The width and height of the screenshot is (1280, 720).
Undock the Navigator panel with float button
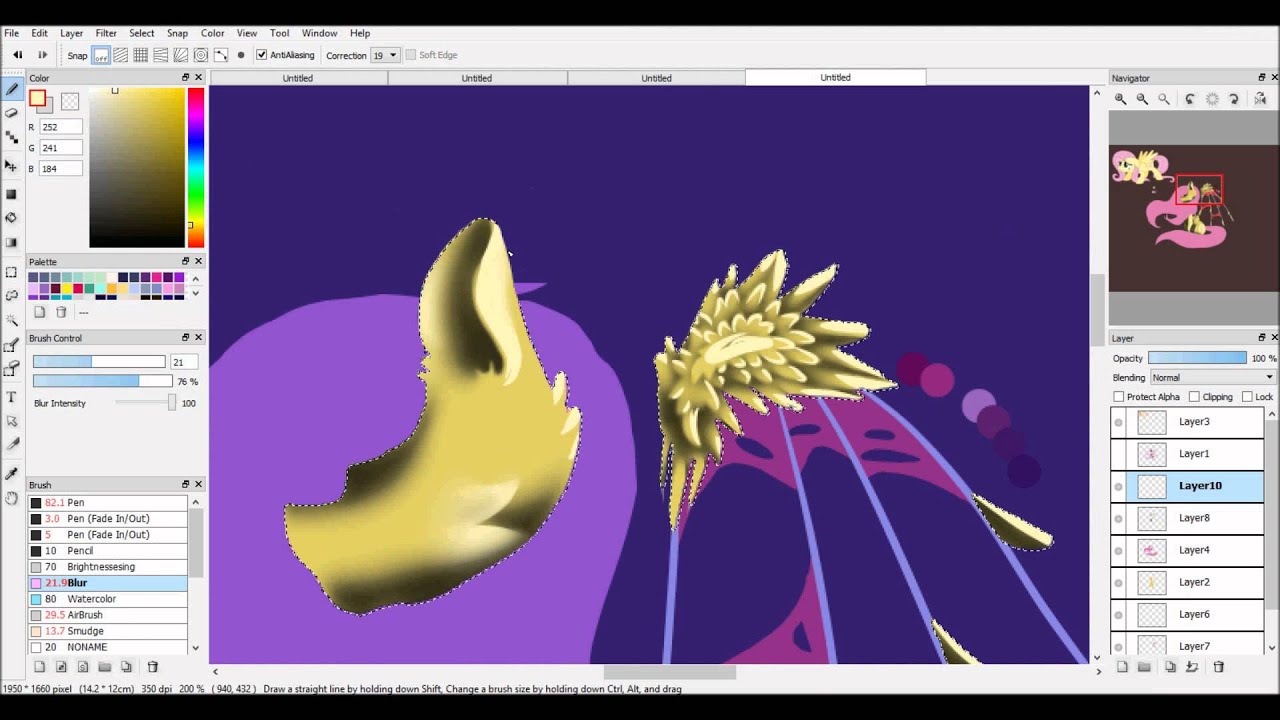click(x=1262, y=78)
